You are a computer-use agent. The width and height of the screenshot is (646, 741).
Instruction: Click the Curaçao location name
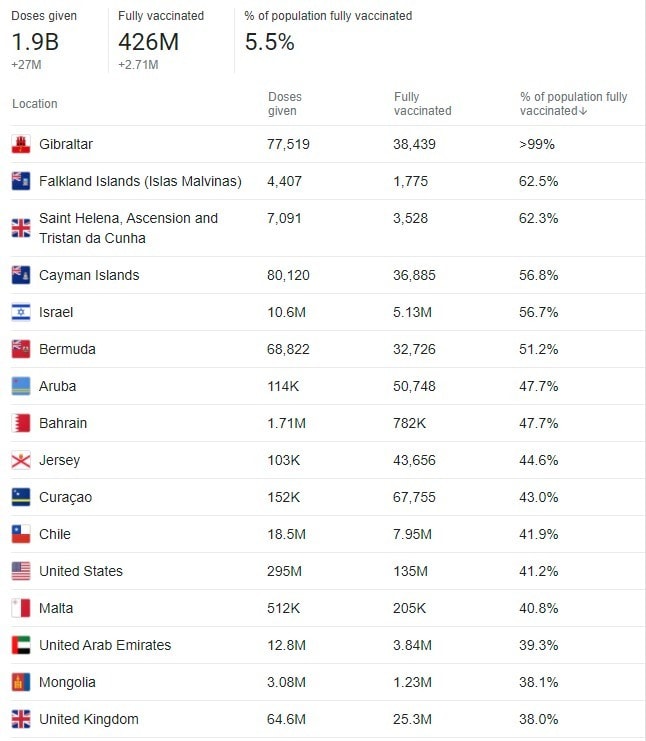66,497
